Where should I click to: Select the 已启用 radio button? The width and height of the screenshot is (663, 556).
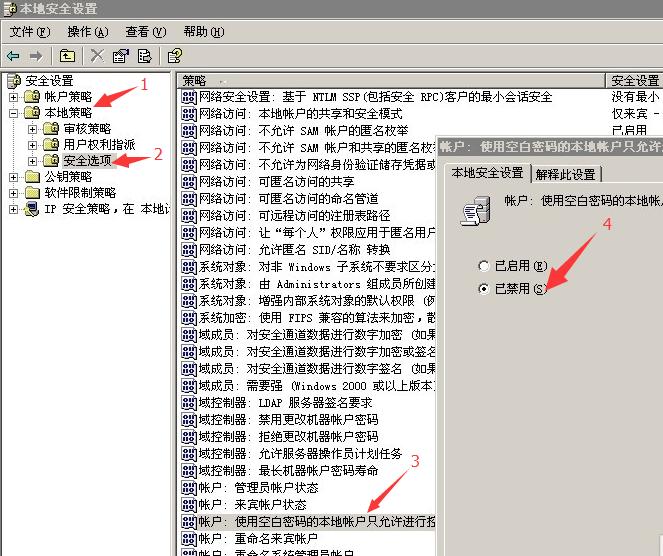coord(484,266)
